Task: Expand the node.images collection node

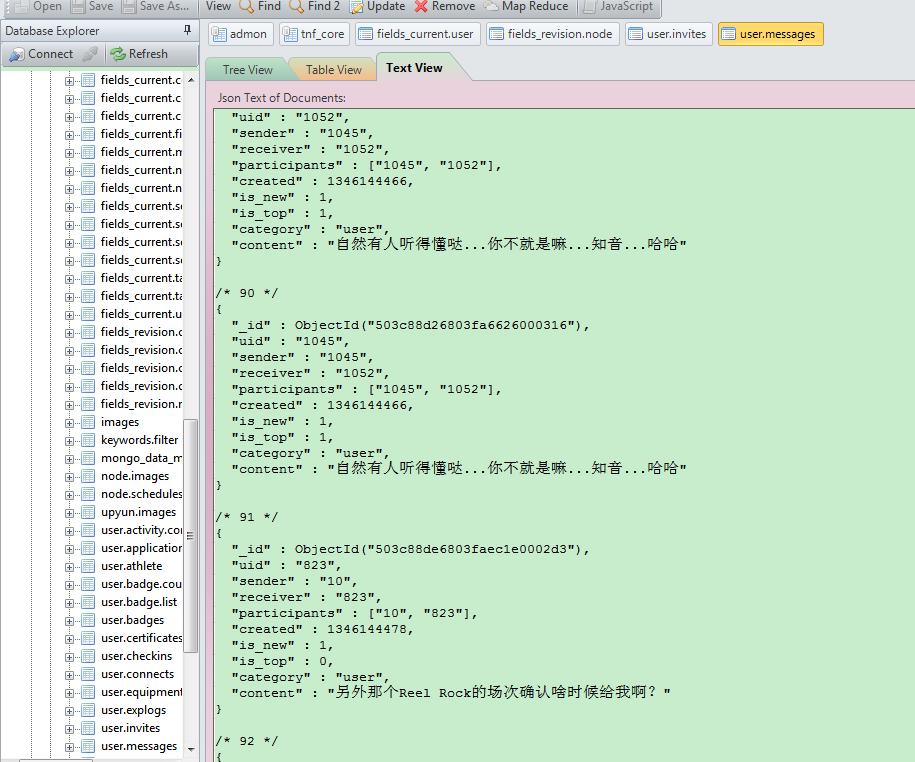Action: (x=69, y=477)
